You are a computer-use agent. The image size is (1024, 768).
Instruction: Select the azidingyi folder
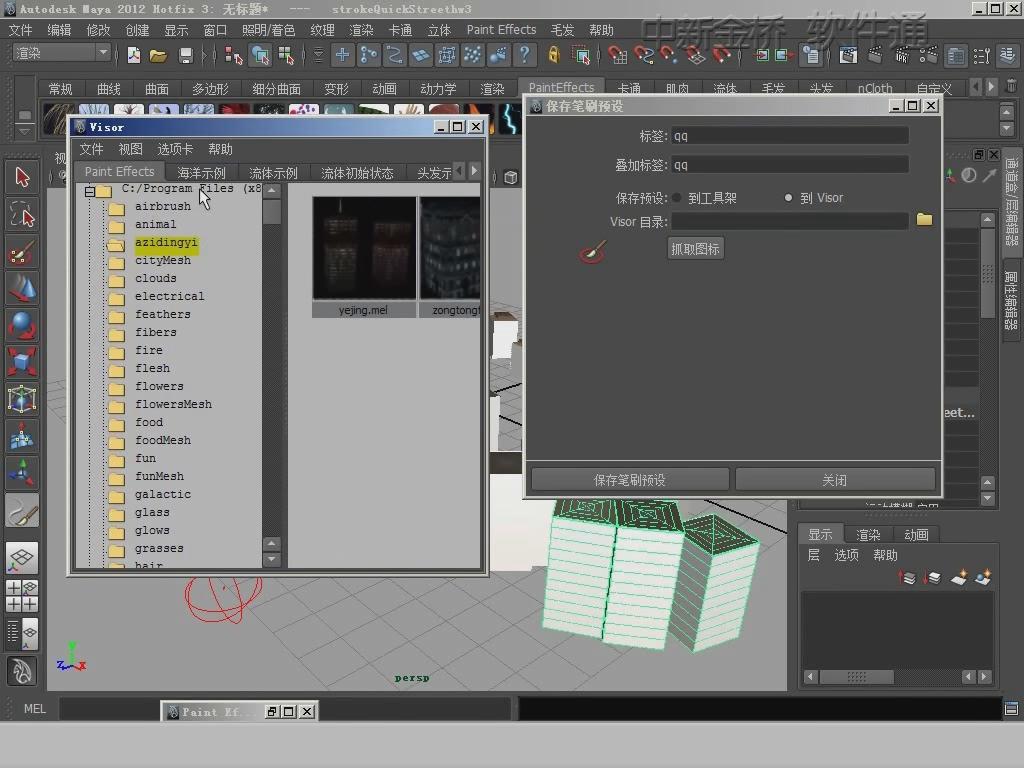point(166,242)
